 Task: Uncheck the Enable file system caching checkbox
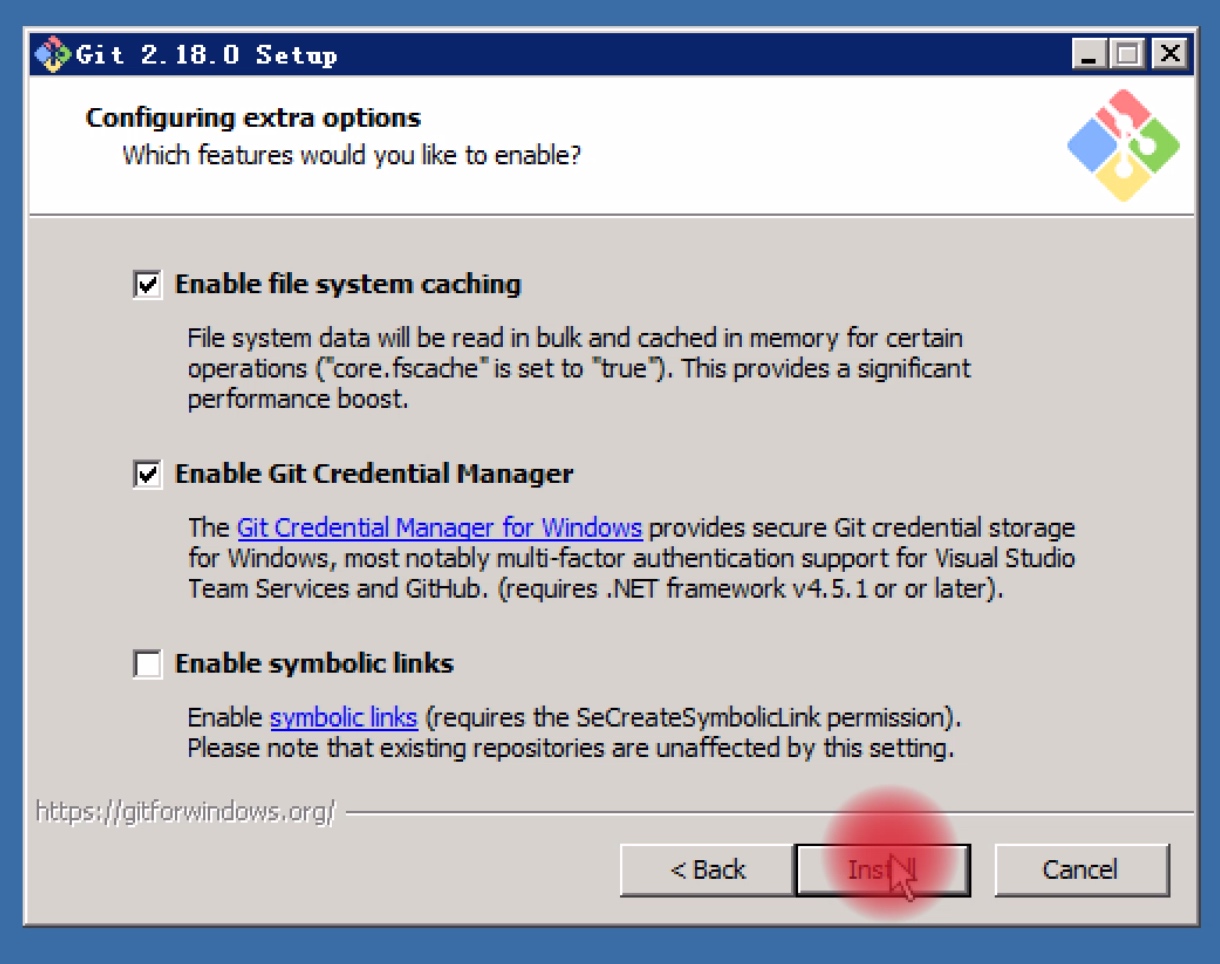point(148,285)
